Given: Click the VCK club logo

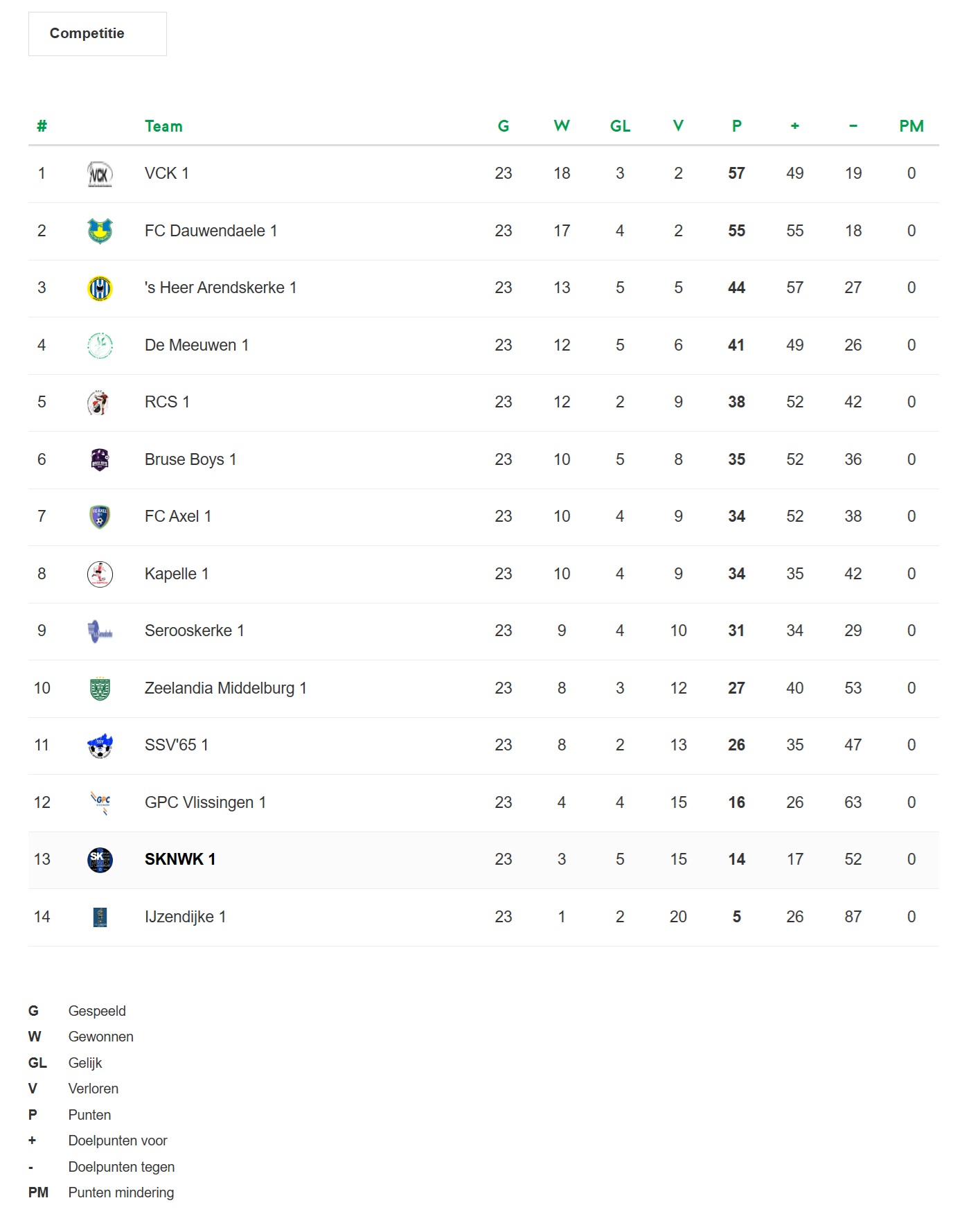Looking at the screenshot, I should [x=100, y=174].
